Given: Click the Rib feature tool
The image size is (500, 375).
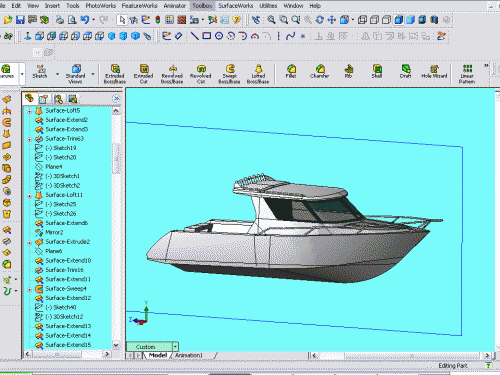Looking at the screenshot, I should (x=348, y=71).
